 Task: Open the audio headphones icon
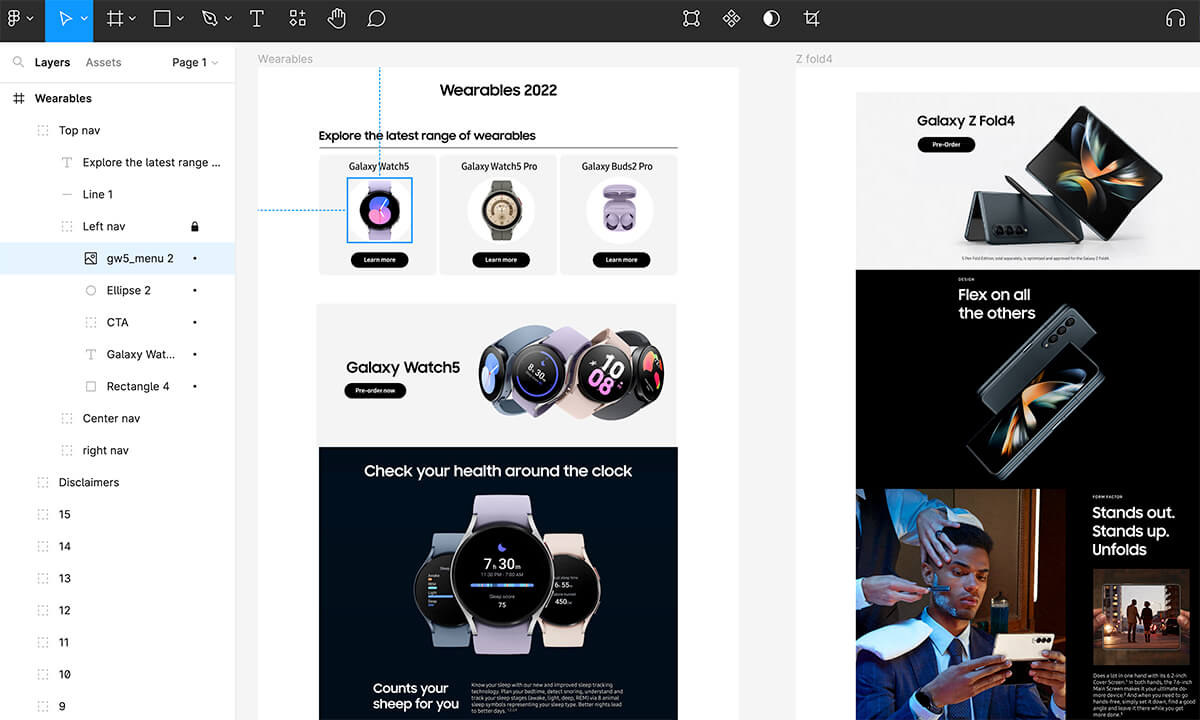click(x=1175, y=18)
